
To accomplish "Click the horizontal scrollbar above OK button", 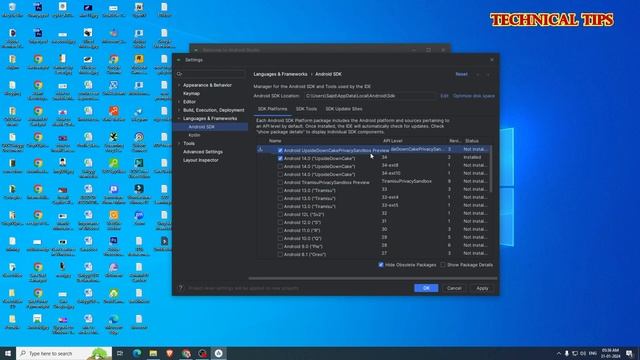I will (x=373, y=278).
